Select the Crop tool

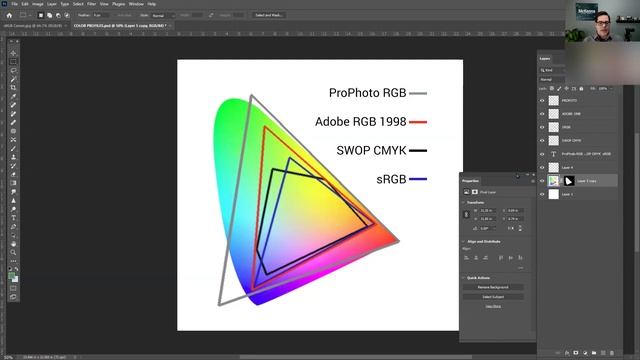(13, 88)
